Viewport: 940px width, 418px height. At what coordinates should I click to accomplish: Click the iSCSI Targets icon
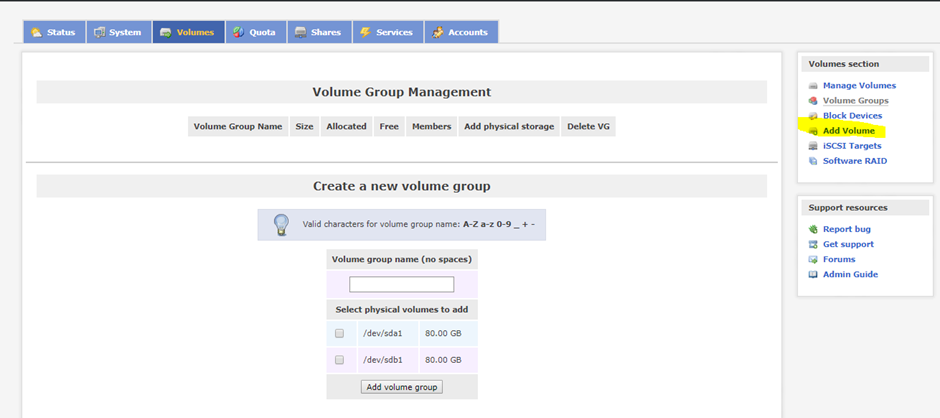click(813, 146)
